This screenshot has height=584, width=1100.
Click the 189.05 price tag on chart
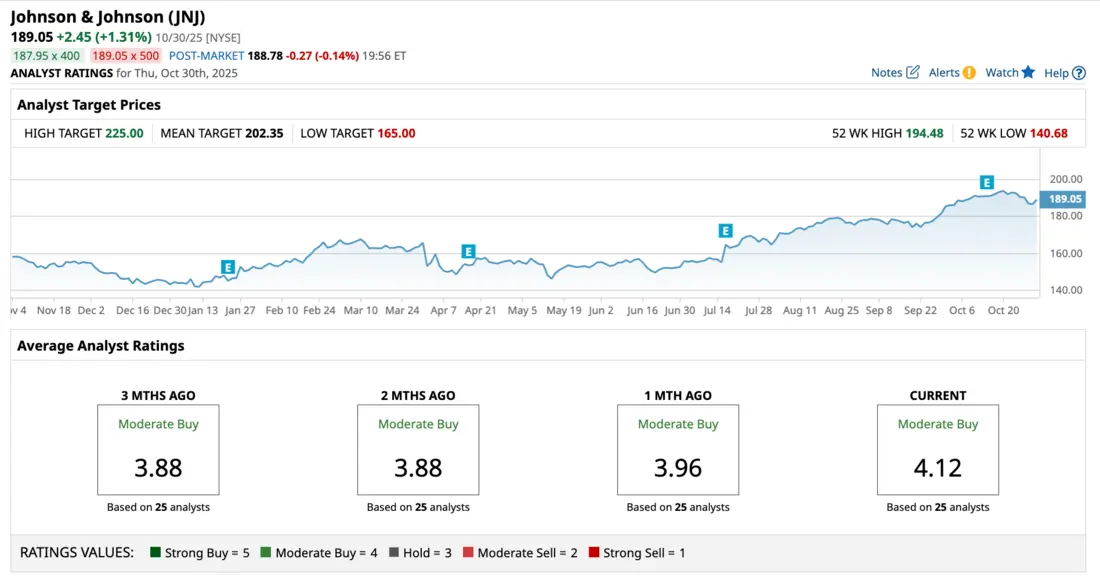[x=1064, y=199]
